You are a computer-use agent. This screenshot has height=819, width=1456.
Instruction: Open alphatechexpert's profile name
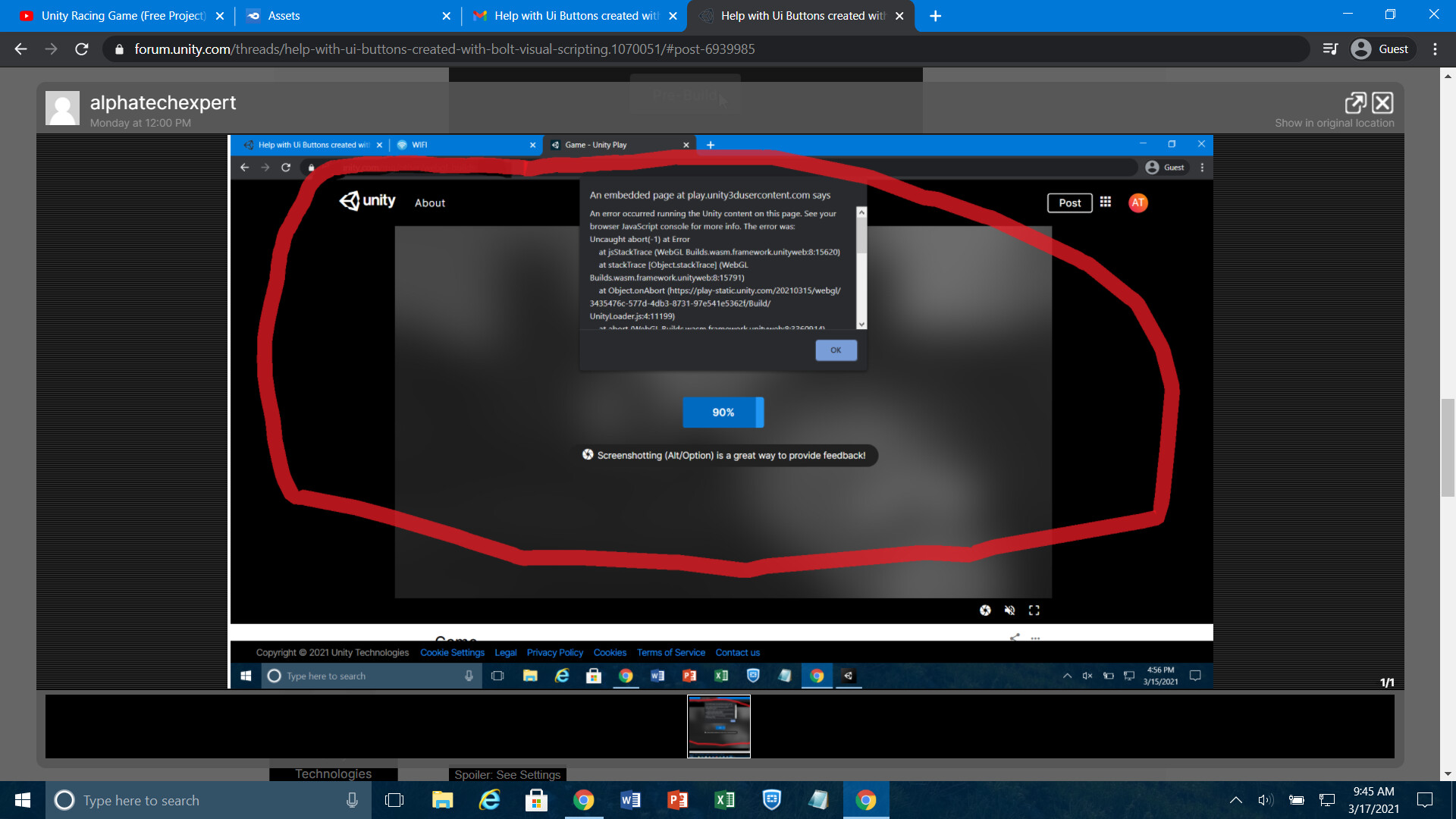click(x=162, y=102)
